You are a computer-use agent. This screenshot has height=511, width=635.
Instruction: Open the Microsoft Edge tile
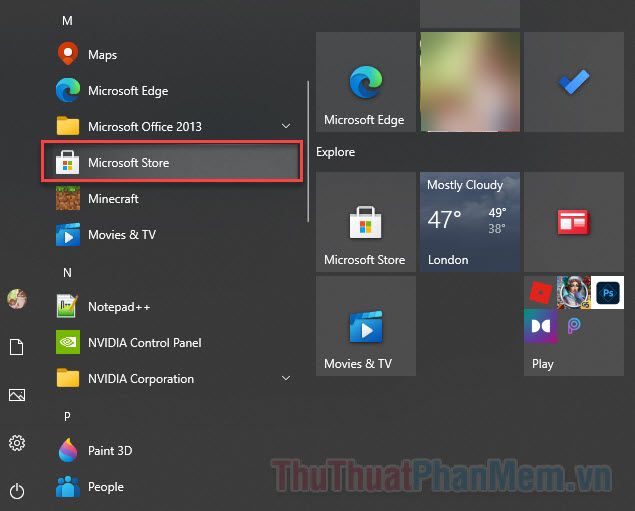point(366,82)
